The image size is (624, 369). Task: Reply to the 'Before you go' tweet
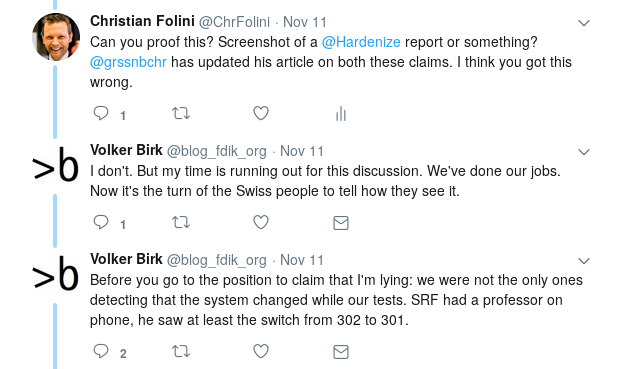(101, 351)
